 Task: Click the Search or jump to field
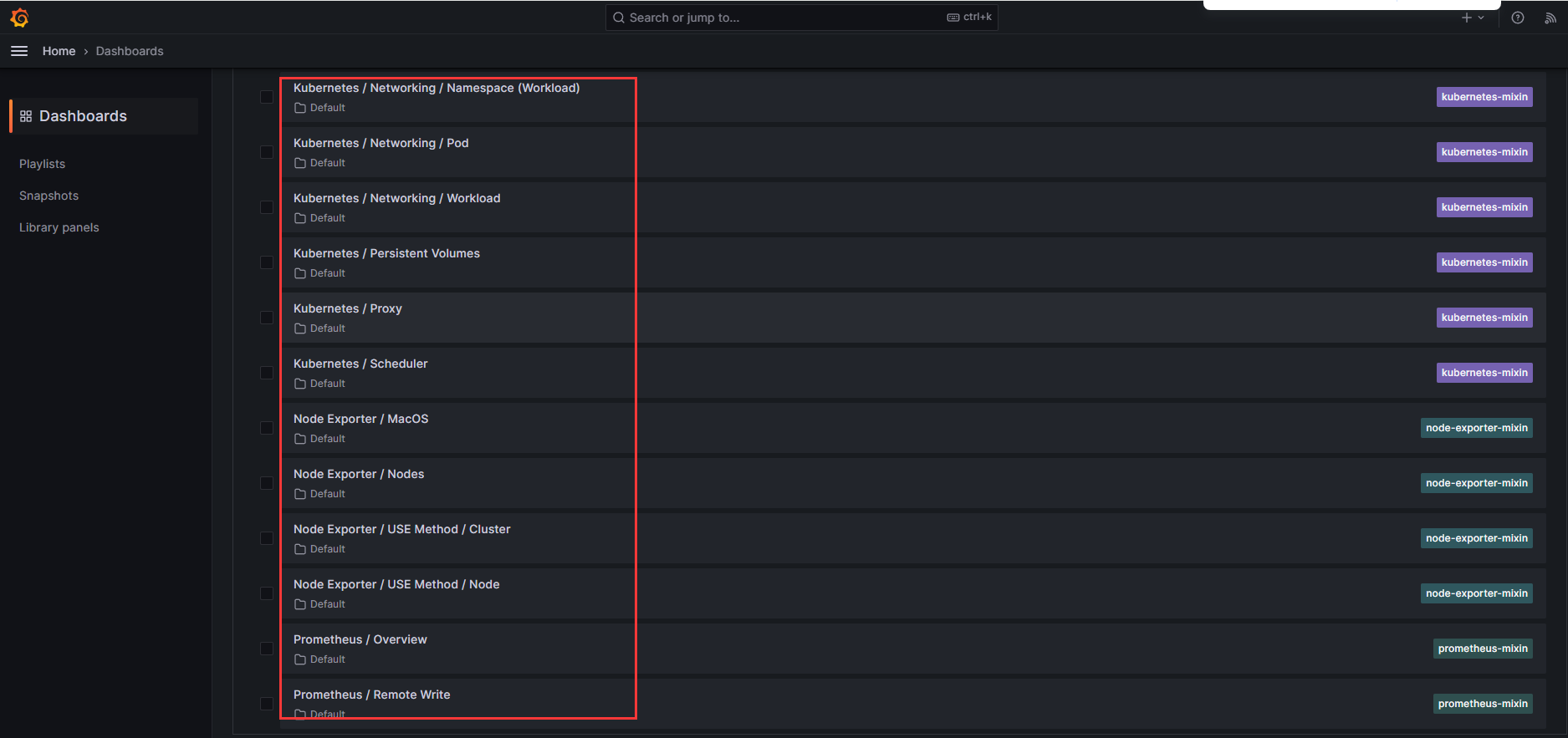(801, 18)
